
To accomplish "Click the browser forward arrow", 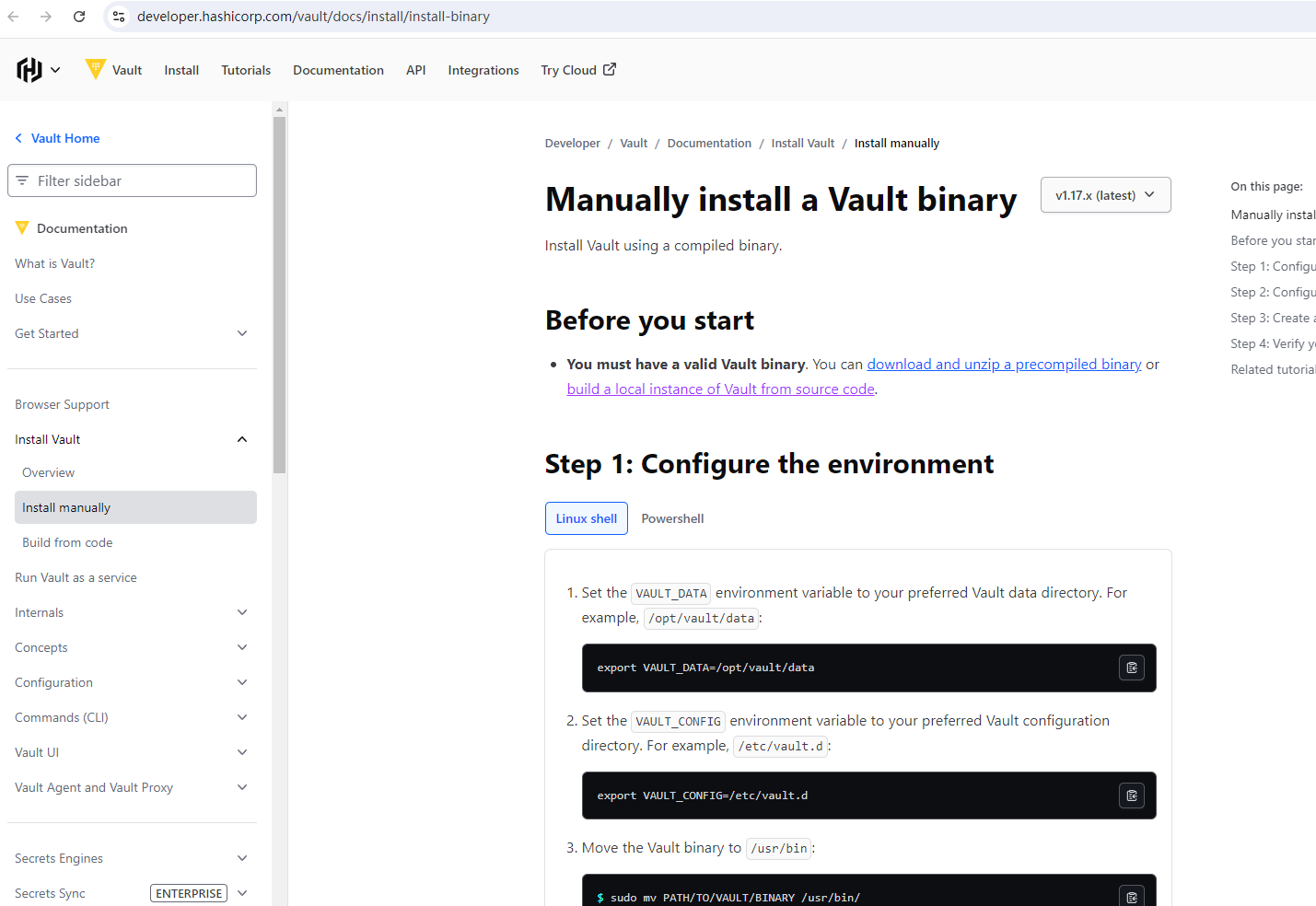I will (x=46, y=17).
